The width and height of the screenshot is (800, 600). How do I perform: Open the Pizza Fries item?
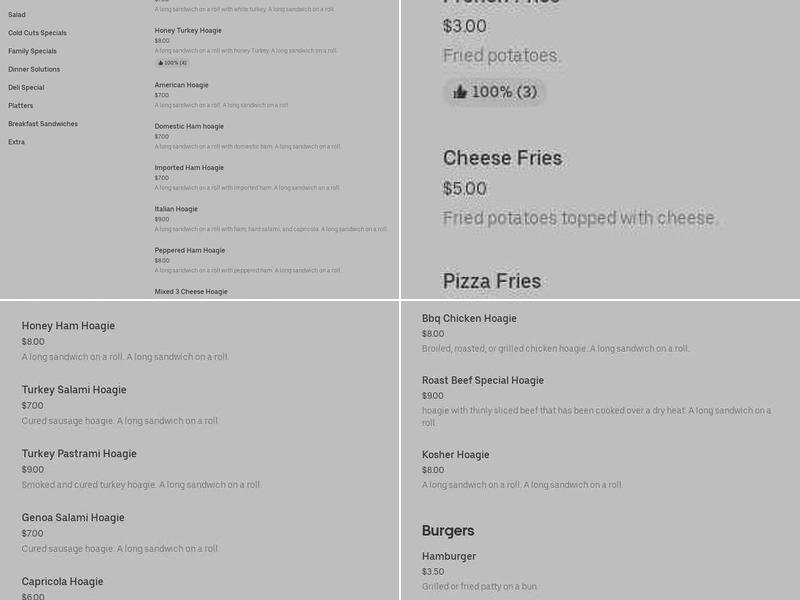click(493, 281)
